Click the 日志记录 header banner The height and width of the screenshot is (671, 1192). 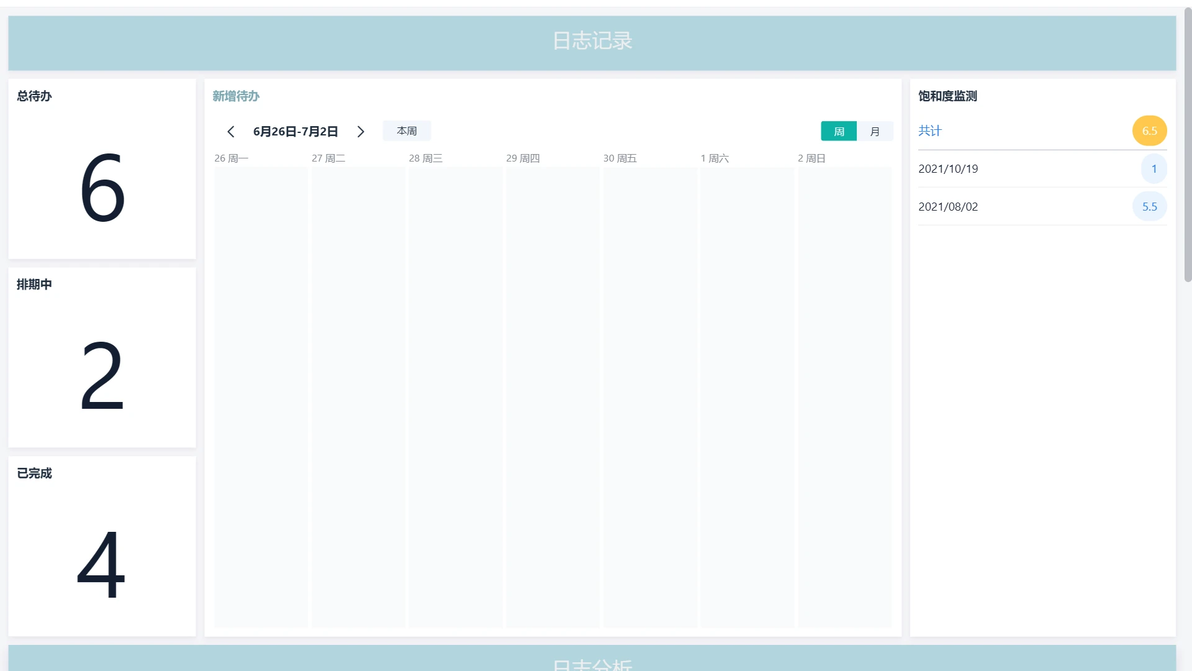592,42
